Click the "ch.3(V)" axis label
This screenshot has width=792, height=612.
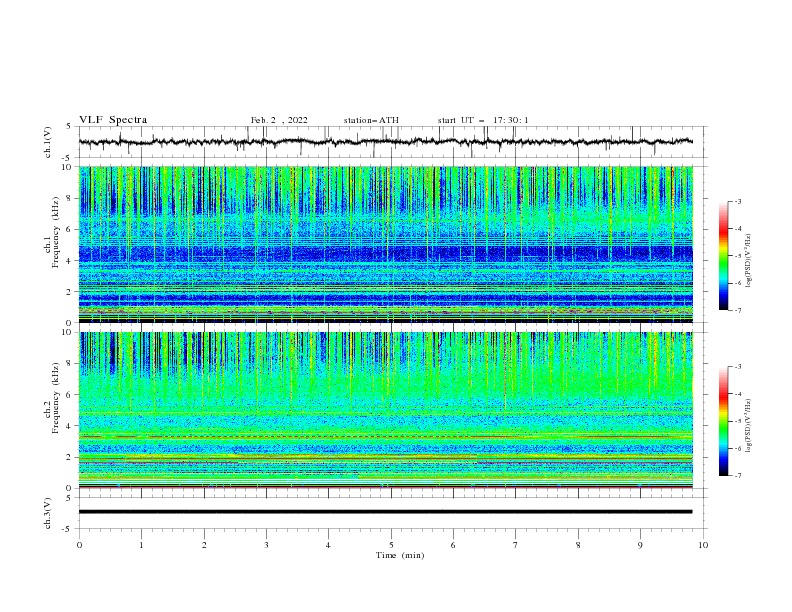tap(48, 513)
